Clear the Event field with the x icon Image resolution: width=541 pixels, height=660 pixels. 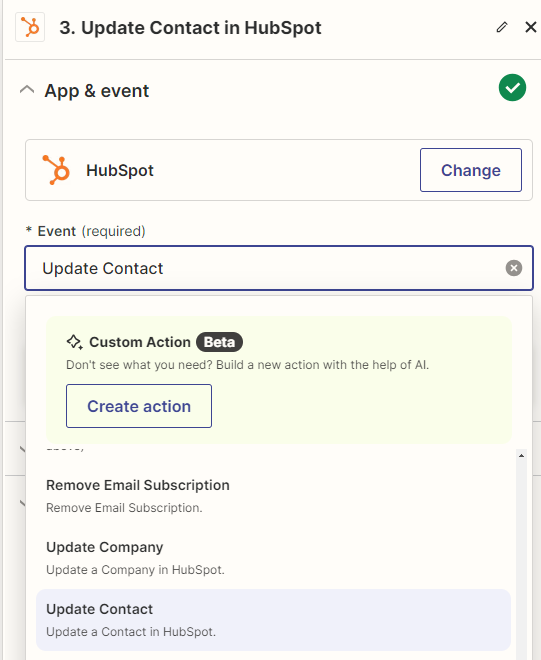(x=514, y=268)
